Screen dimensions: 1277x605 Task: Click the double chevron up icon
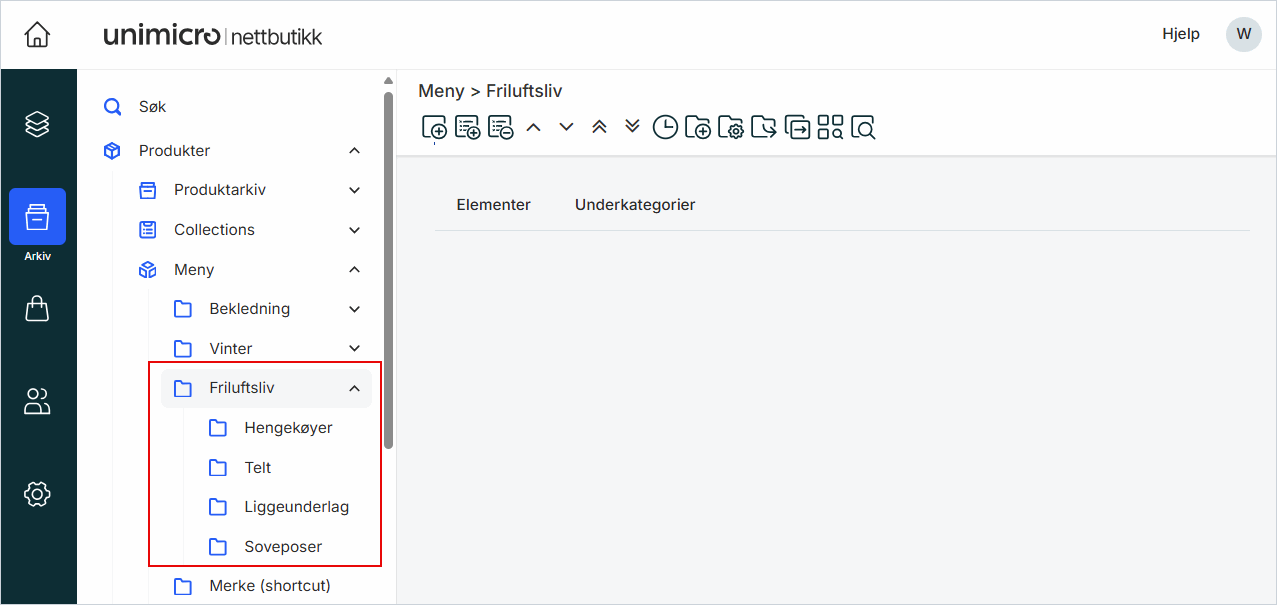pyautogui.click(x=599, y=127)
